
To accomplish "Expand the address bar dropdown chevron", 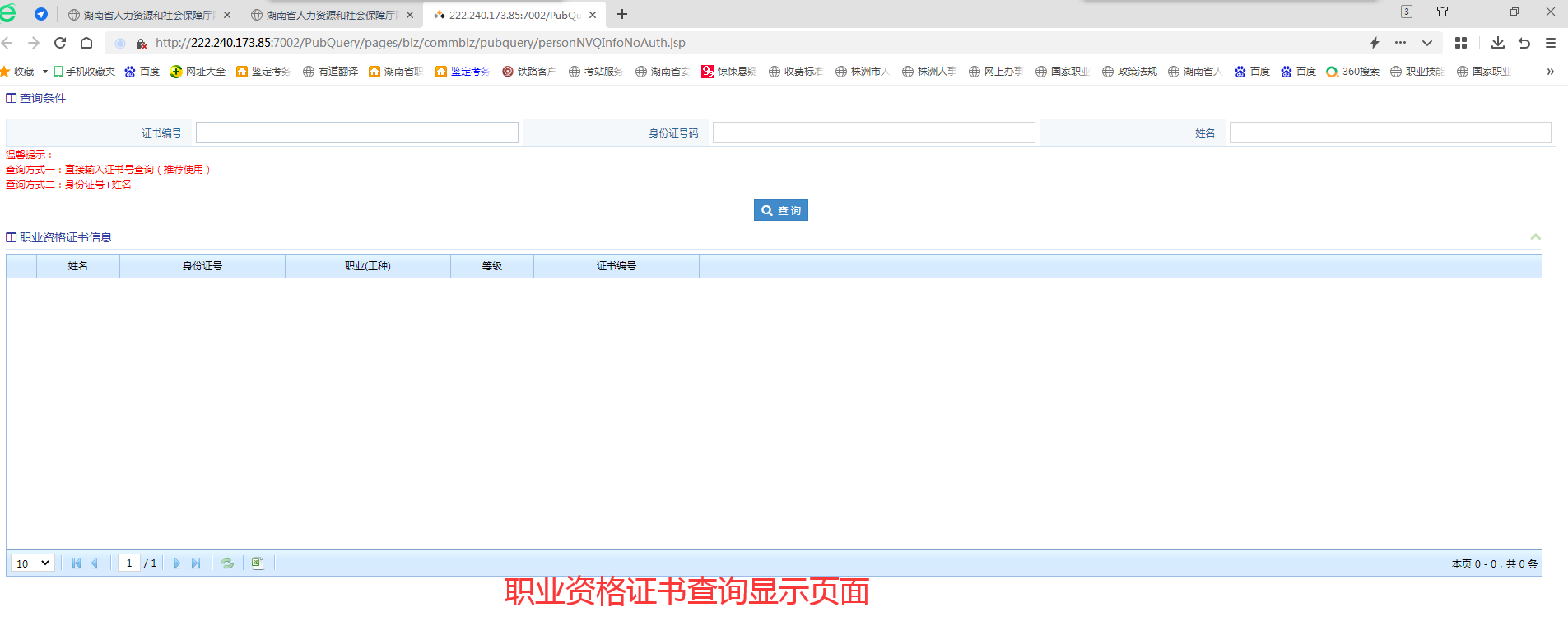I will (x=1427, y=43).
